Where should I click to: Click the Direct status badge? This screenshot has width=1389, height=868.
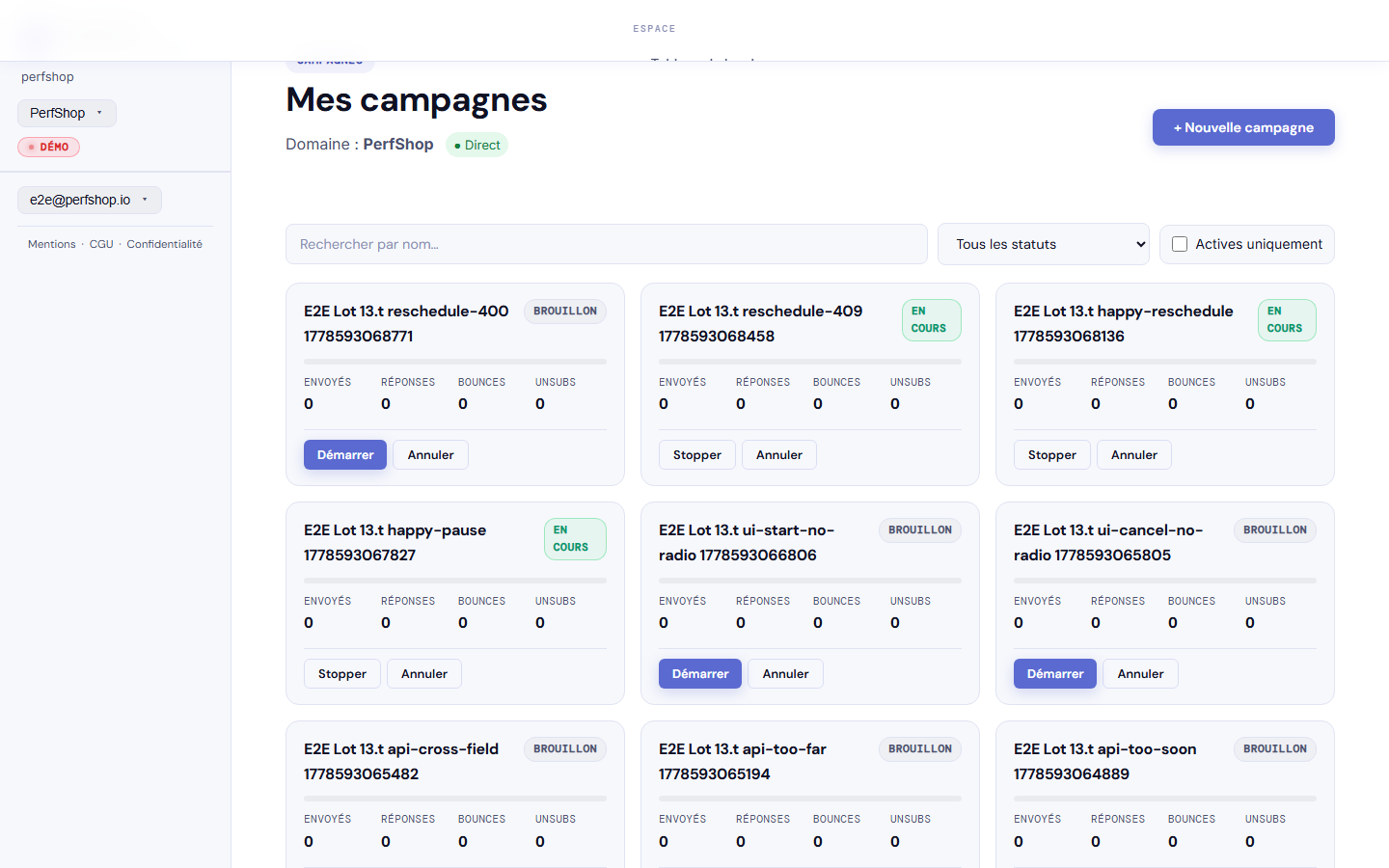click(477, 145)
